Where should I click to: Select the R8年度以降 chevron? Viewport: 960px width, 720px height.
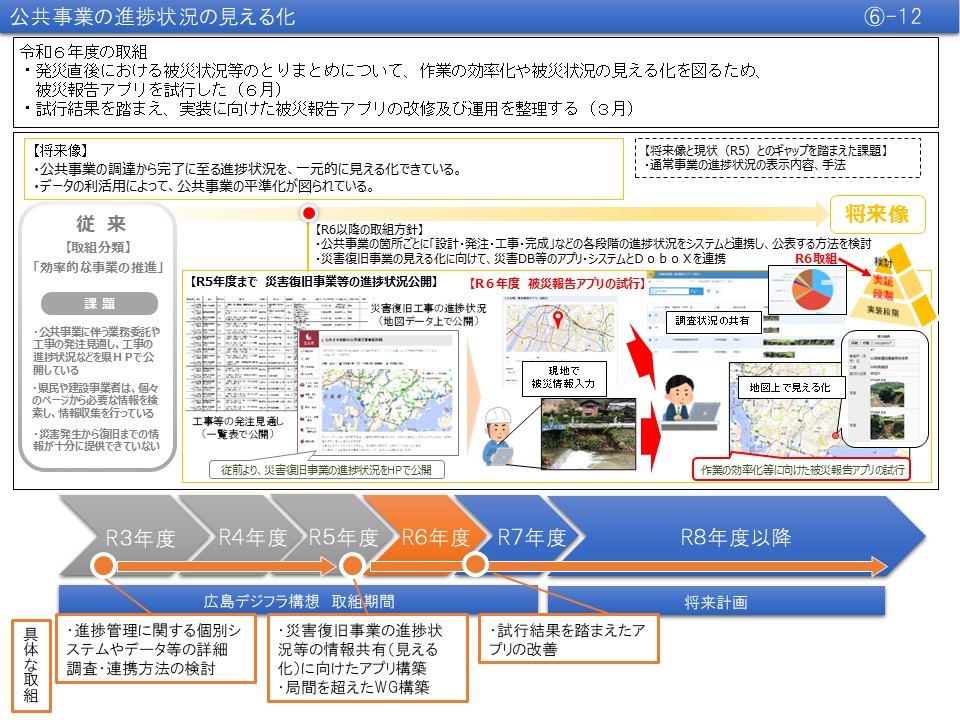pyautogui.click(x=735, y=537)
